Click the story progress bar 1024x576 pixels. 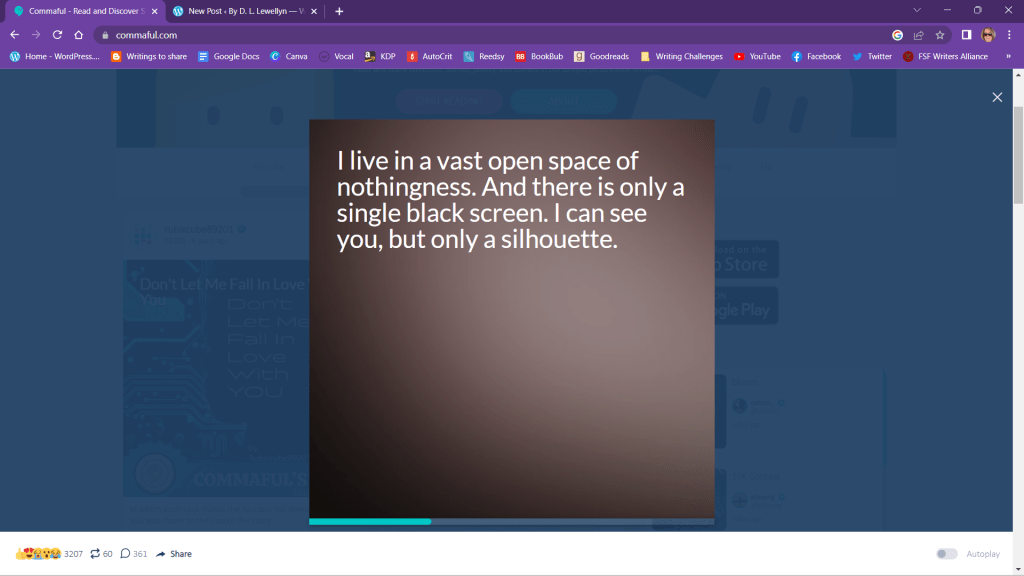click(511, 521)
